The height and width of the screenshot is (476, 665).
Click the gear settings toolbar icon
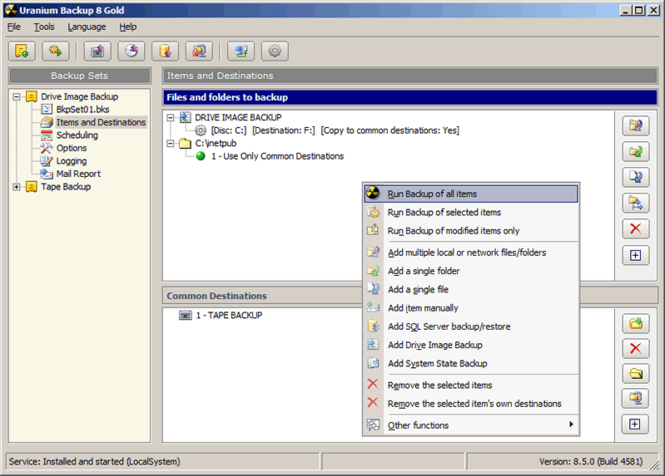(275, 51)
